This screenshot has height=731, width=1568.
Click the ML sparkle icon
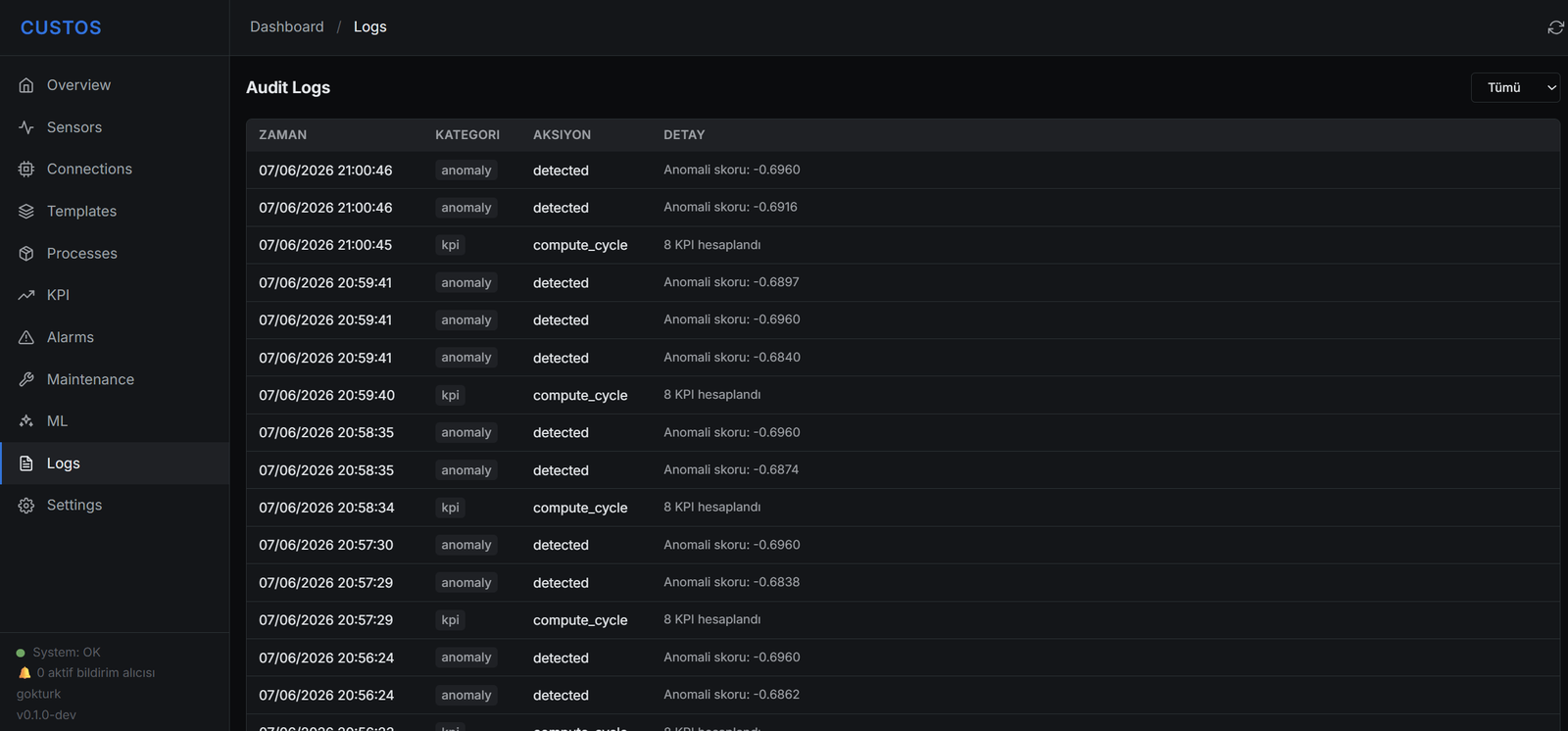tap(26, 421)
